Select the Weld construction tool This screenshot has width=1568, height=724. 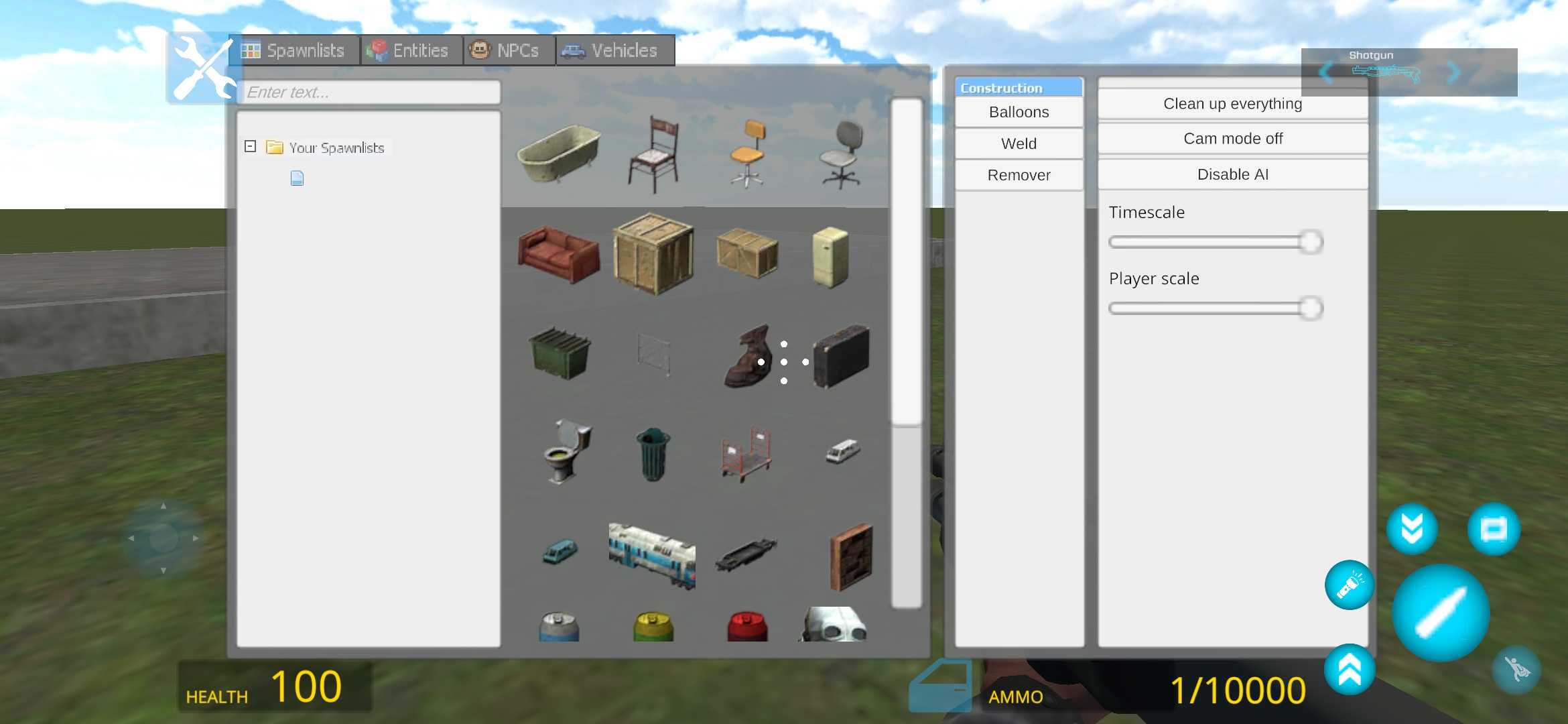click(1018, 143)
